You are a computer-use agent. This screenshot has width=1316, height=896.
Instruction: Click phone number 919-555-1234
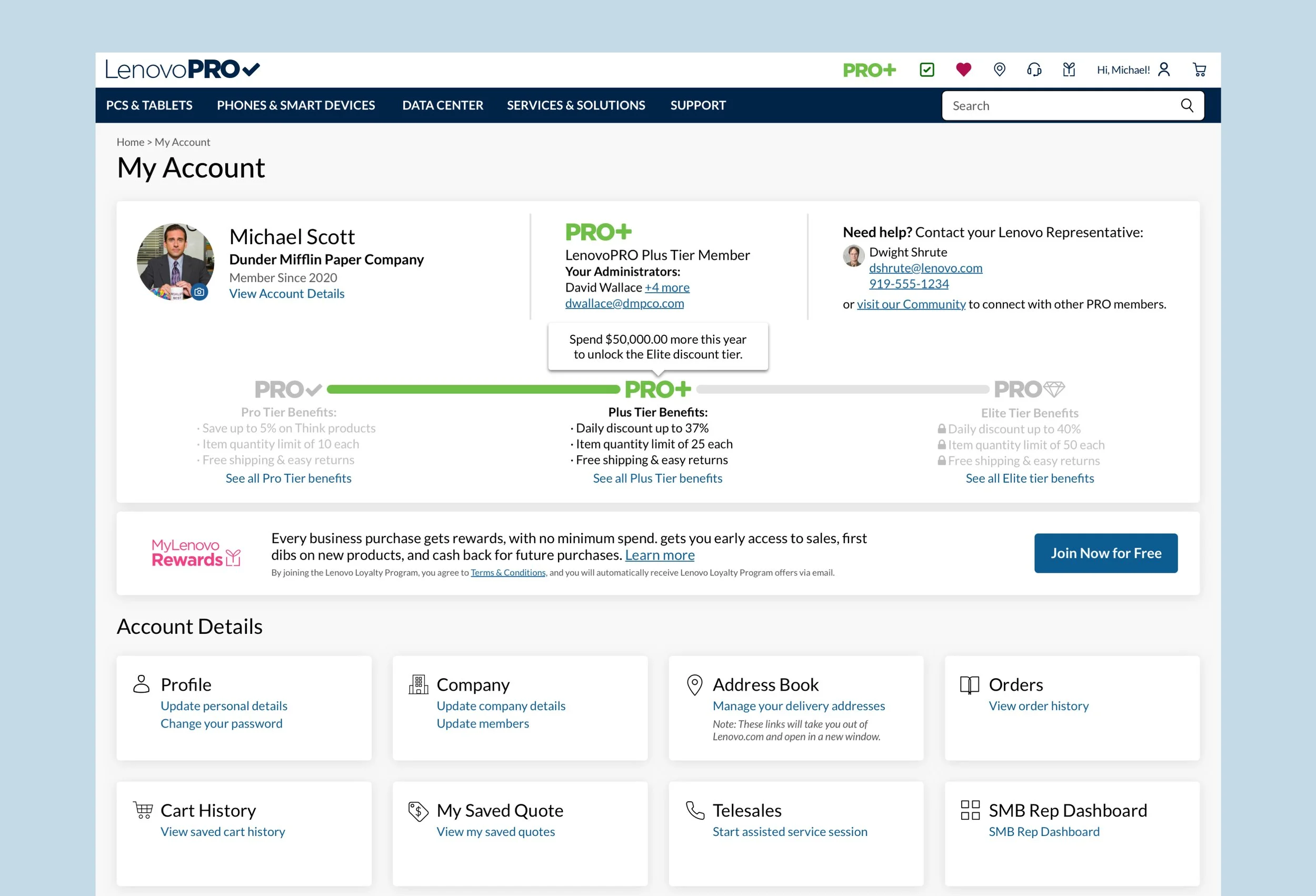(x=909, y=284)
